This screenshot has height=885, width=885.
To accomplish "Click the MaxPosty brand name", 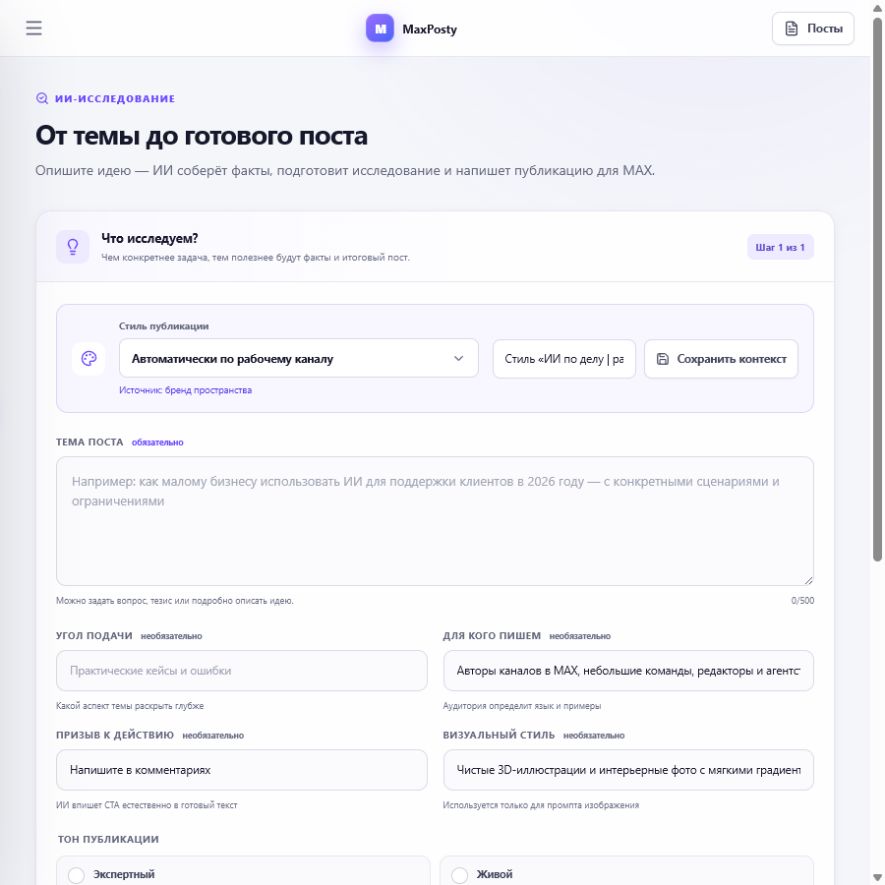I will coord(430,29).
